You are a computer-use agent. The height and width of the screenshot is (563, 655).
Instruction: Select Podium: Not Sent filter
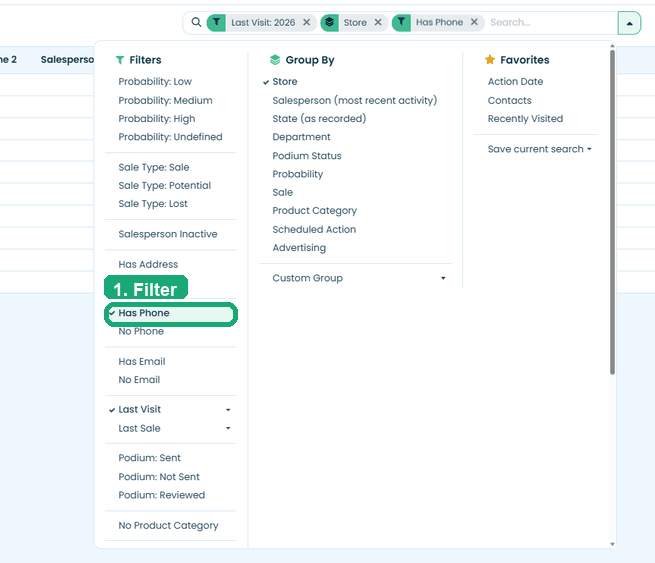tap(159, 477)
